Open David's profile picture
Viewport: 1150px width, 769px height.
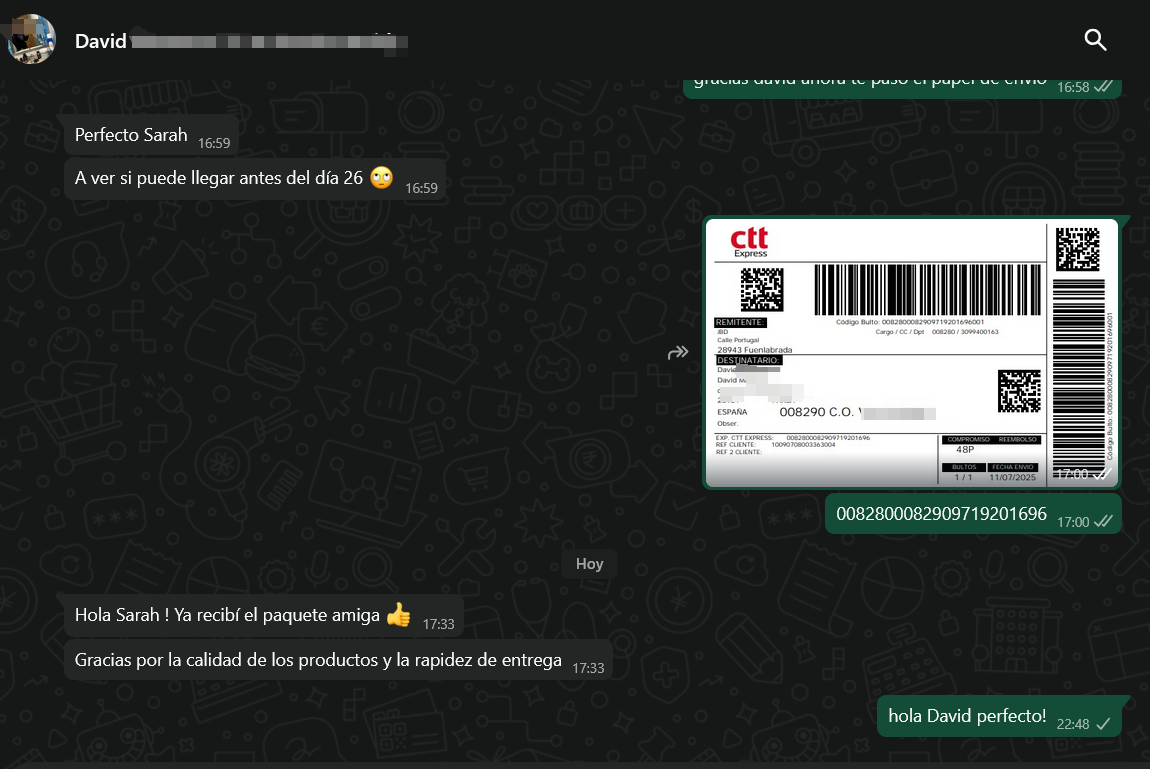pos(32,39)
